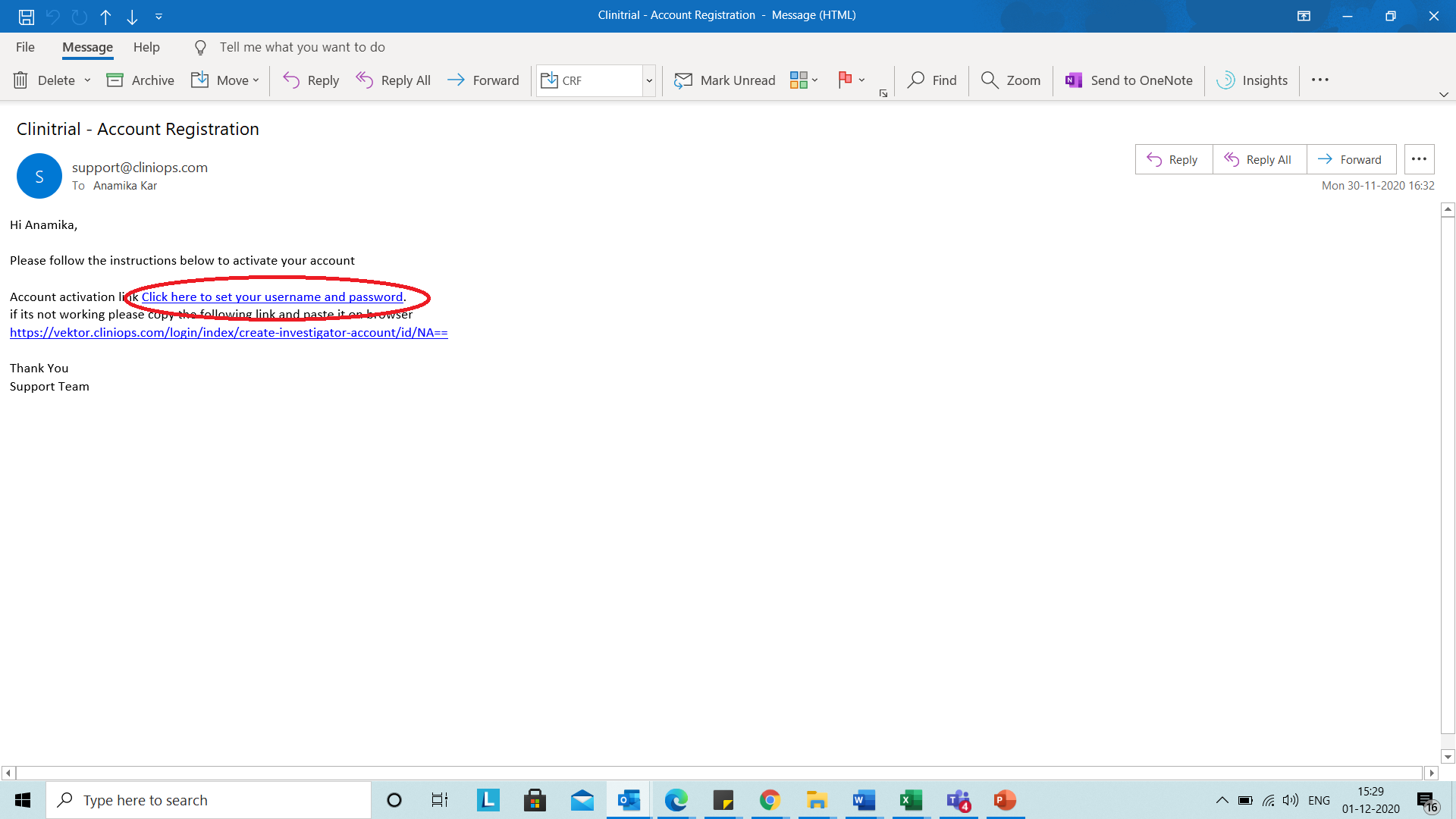Expand the Delete options dropdown

click(x=87, y=80)
